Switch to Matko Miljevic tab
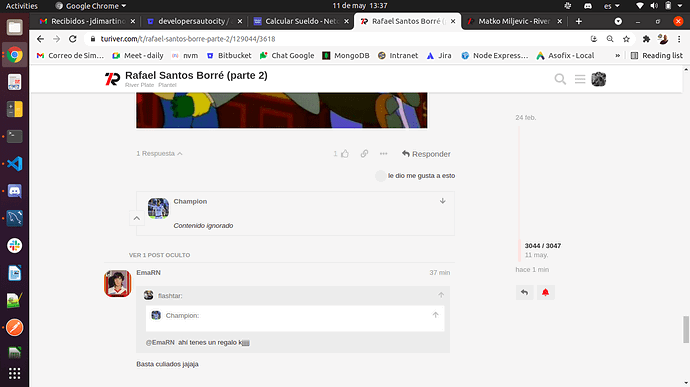The image size is (690, 387). (x=514, y=21)
